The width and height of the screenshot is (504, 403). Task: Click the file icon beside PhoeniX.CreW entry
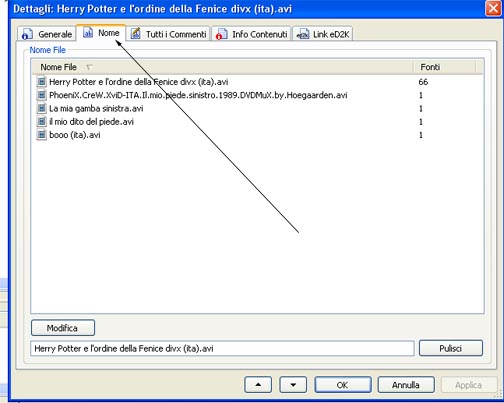41,95
